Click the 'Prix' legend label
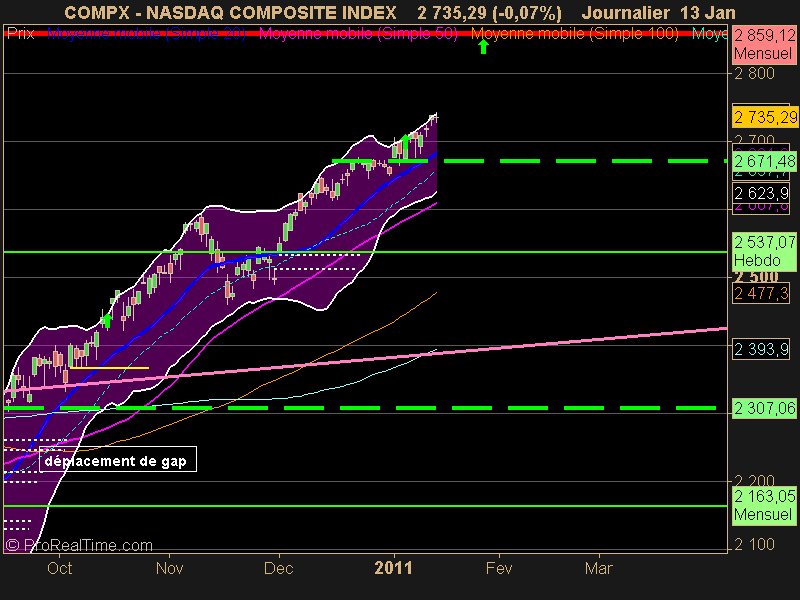Viewport: 800px width, 600px height. click(21, 34)
